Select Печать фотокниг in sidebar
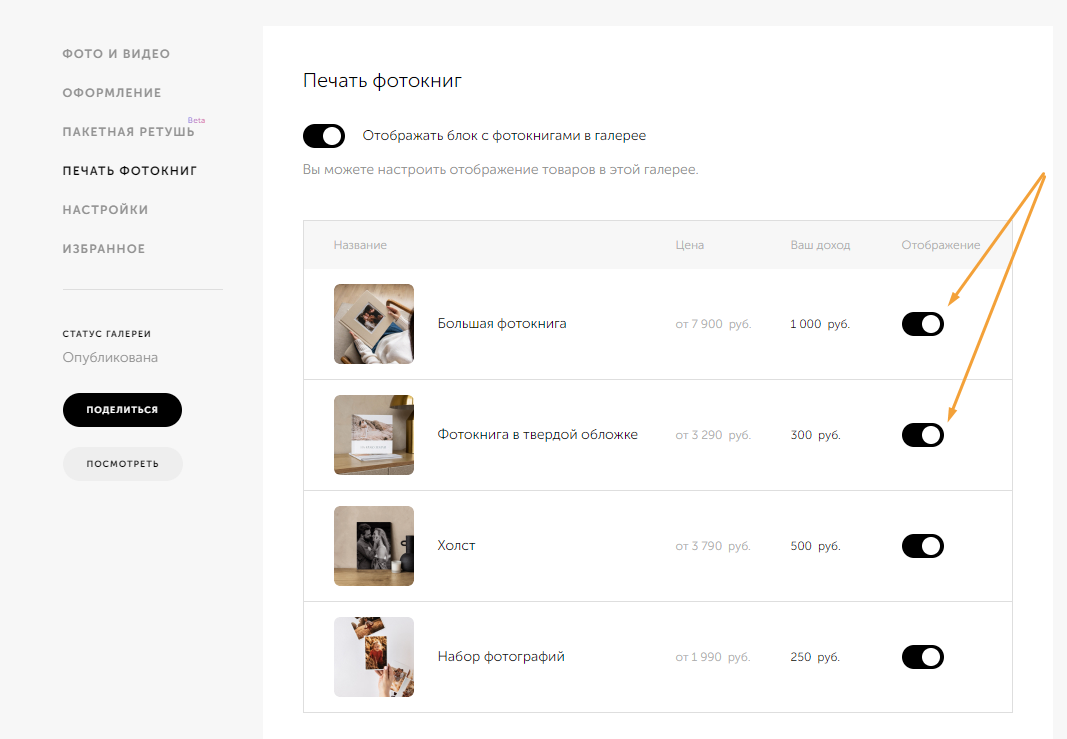The height and width of the screenshot is (739, 1067). point(130,171)
